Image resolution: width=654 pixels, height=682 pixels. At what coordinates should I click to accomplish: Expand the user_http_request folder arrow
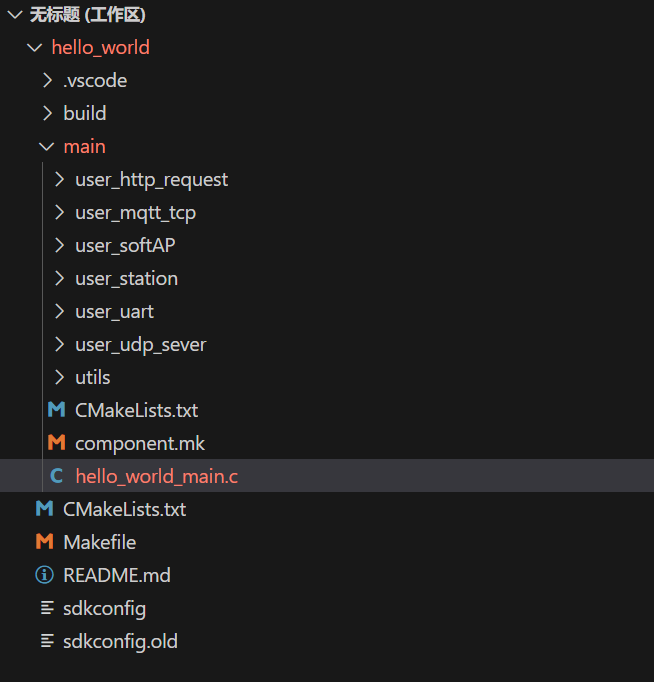pos(59,179)
